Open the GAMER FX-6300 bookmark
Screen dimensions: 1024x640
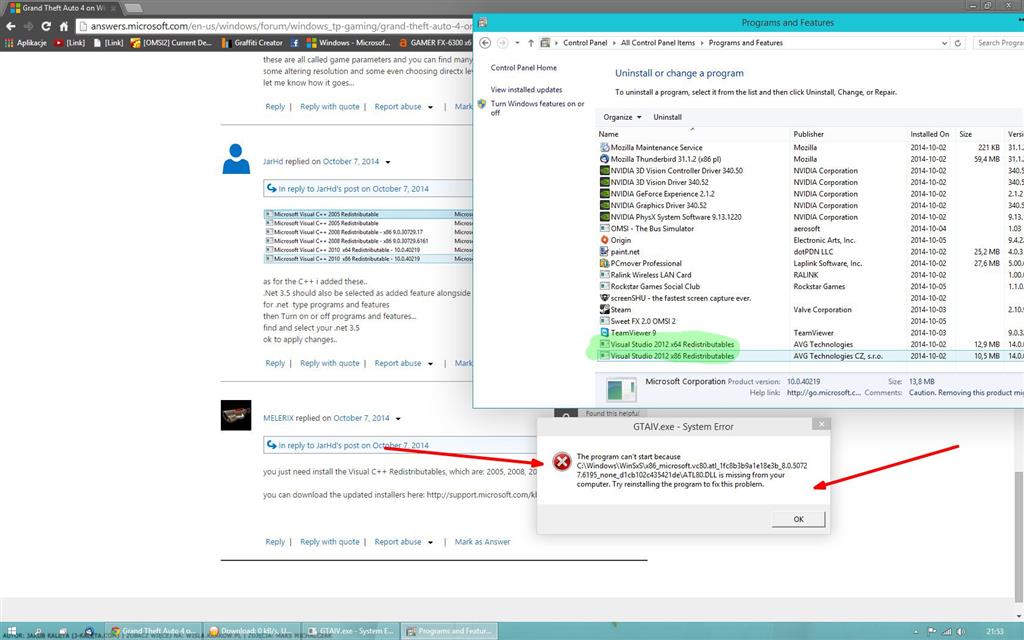(435, 42)
